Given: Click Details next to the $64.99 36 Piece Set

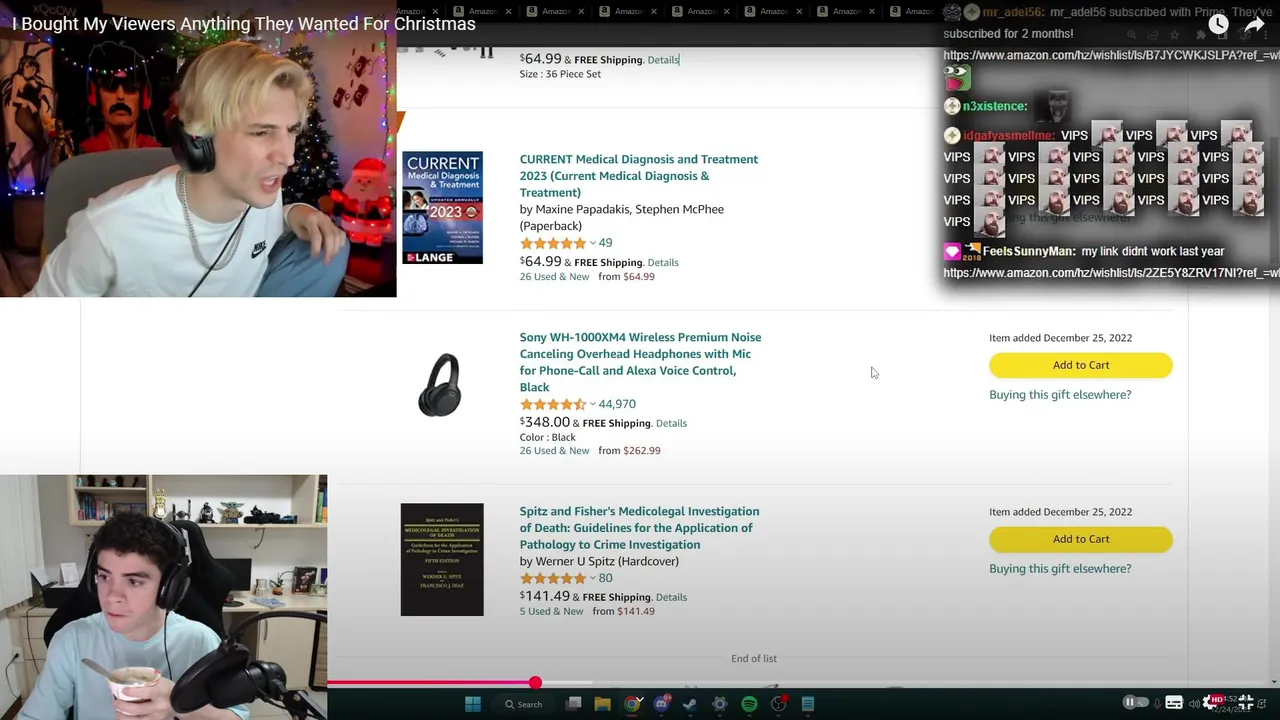Looking at the screenshot, I should tap(663, 60).
